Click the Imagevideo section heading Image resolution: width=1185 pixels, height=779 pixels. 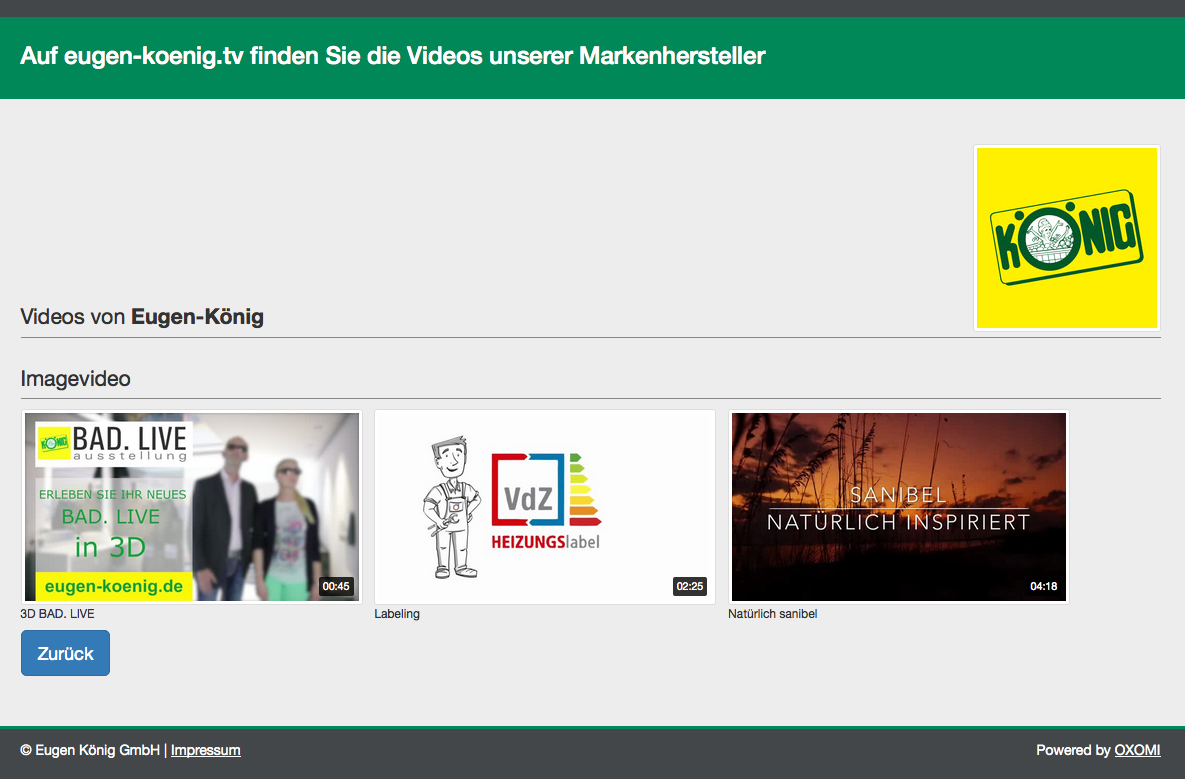point(76,379)
